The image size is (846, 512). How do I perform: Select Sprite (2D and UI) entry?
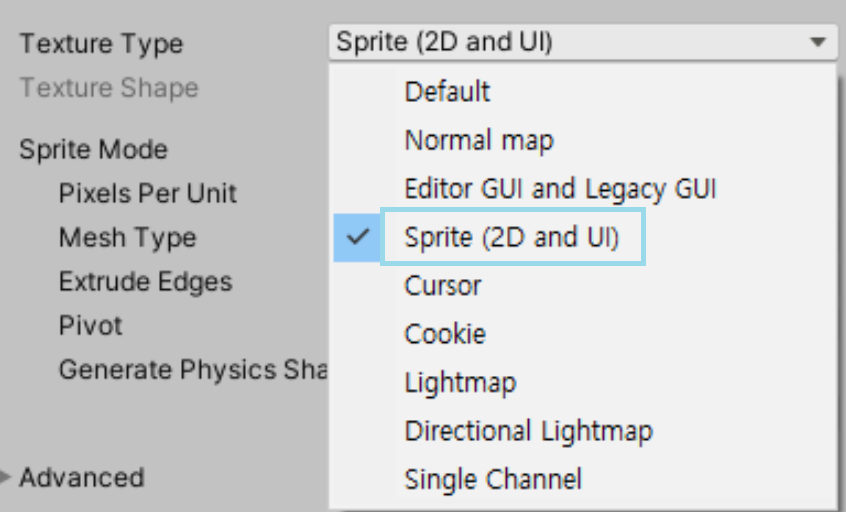(x=512, y=238)
